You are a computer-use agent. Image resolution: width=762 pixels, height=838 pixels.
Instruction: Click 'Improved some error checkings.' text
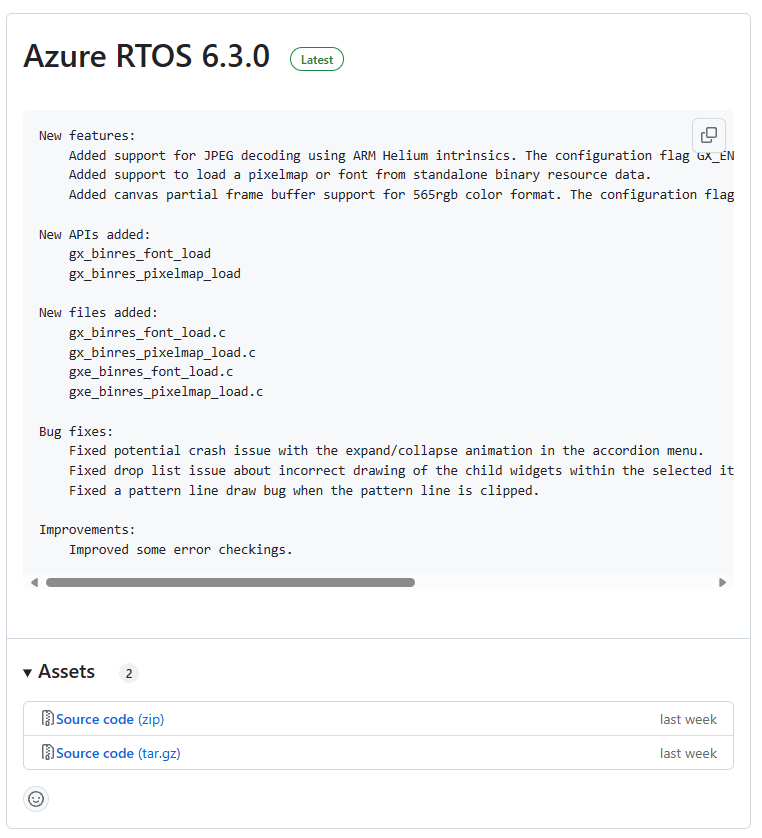pos(181,550)
